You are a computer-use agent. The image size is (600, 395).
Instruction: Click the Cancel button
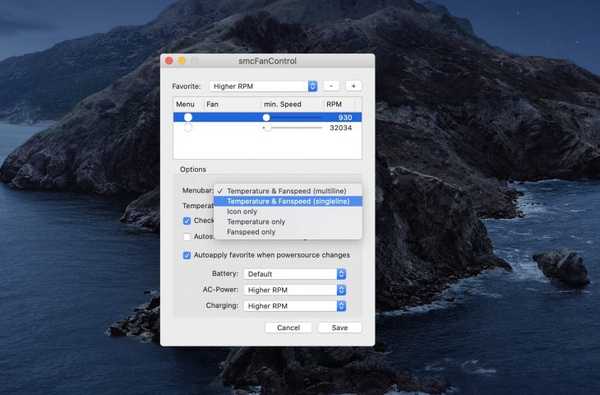289,328
